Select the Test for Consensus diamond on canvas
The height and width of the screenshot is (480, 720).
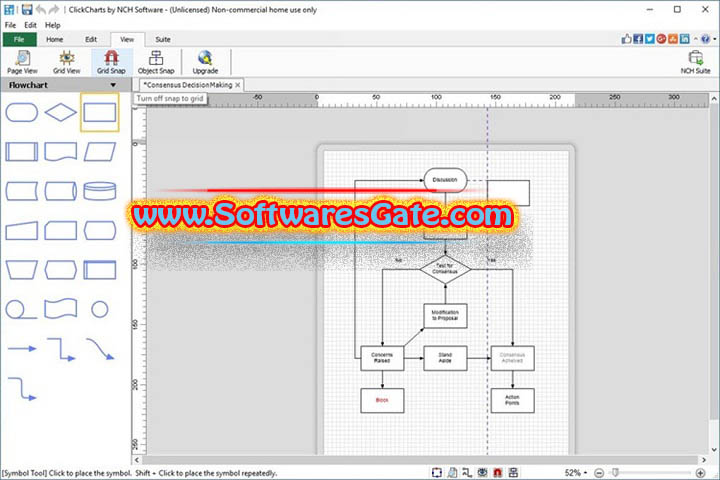coord(445,269)
